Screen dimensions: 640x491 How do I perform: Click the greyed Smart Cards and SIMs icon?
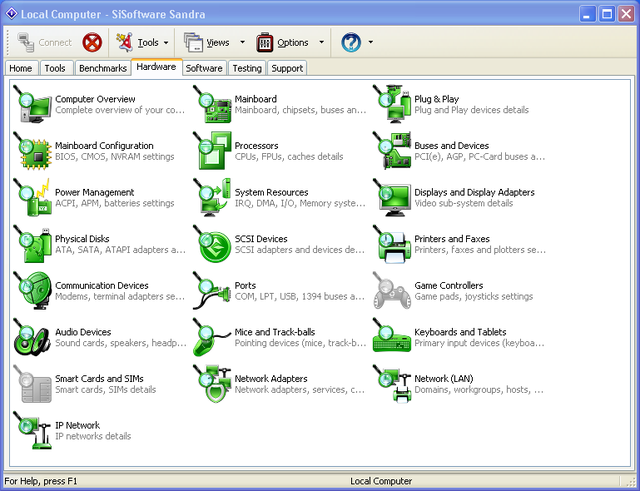click(33, 383)
